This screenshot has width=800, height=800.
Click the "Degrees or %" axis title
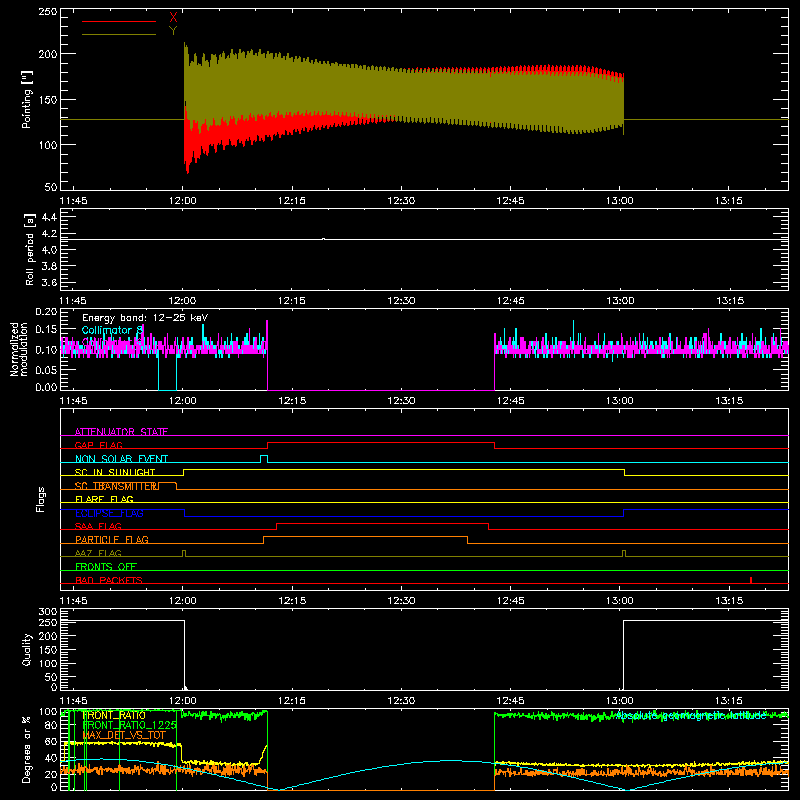[27, 749]
